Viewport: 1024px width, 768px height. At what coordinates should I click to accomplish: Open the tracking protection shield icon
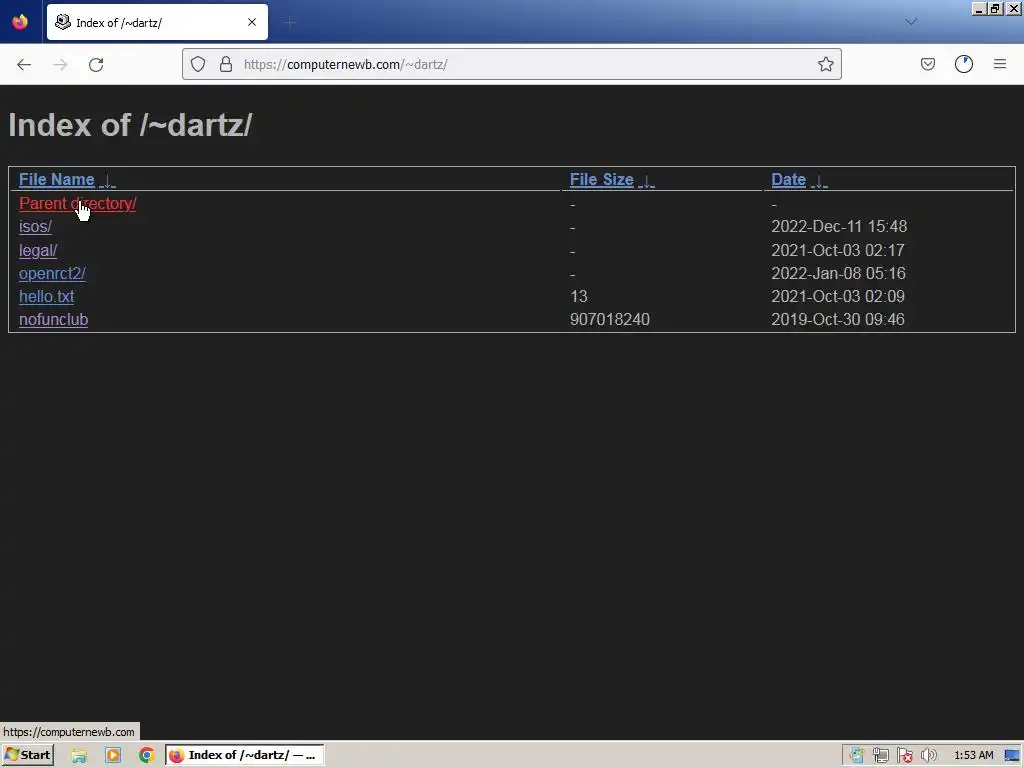pyautogui.click(x=198, y=64)
